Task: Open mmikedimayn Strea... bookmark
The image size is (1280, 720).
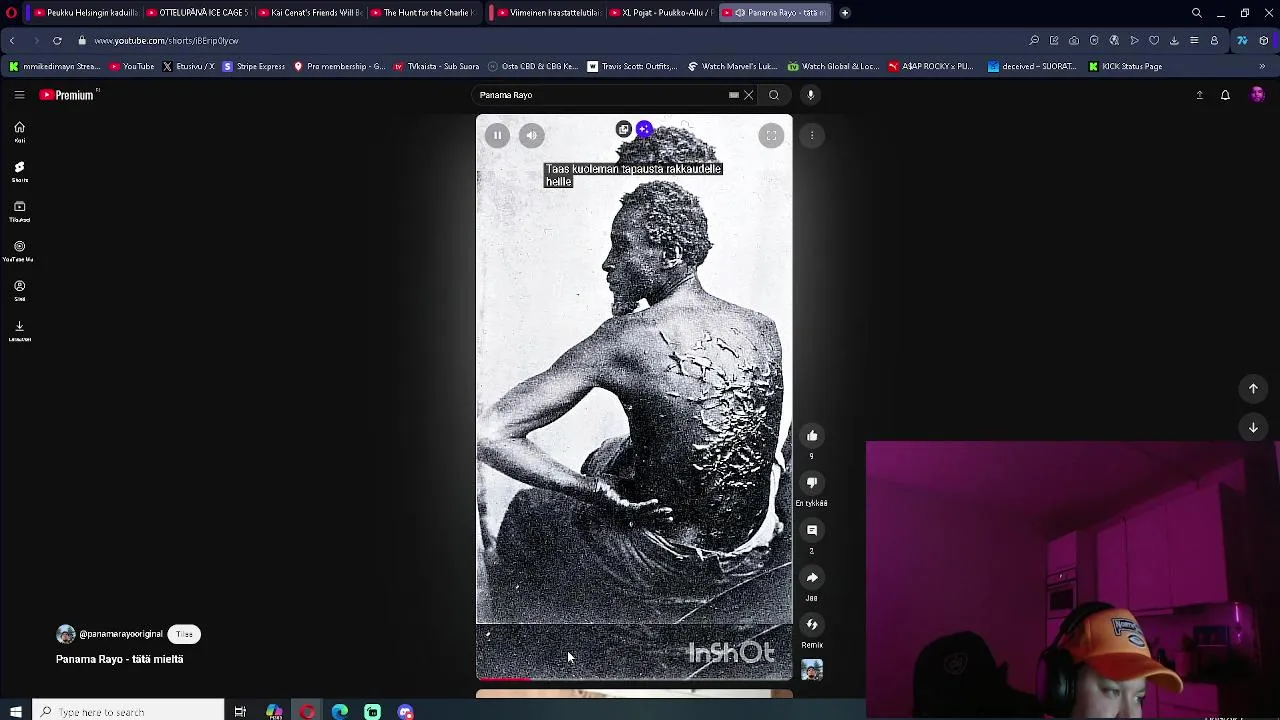Action: [55, 66]
